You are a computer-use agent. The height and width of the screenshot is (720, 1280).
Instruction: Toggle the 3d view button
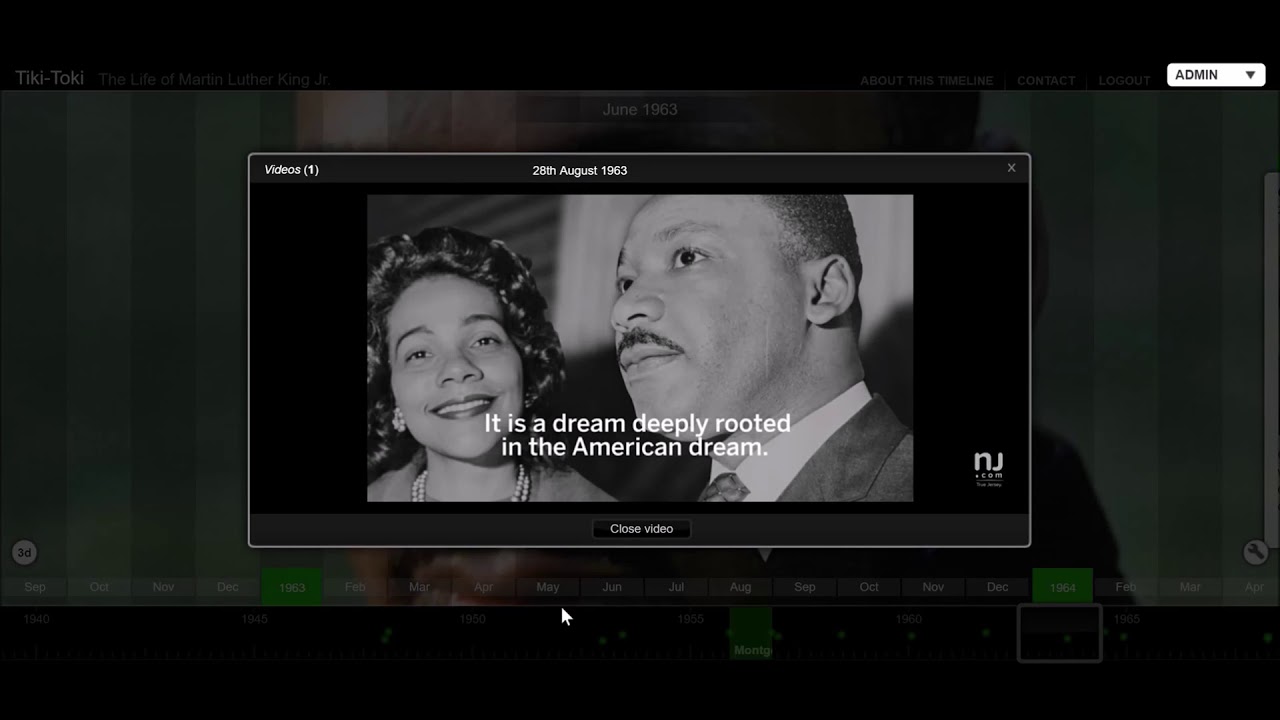24,552
